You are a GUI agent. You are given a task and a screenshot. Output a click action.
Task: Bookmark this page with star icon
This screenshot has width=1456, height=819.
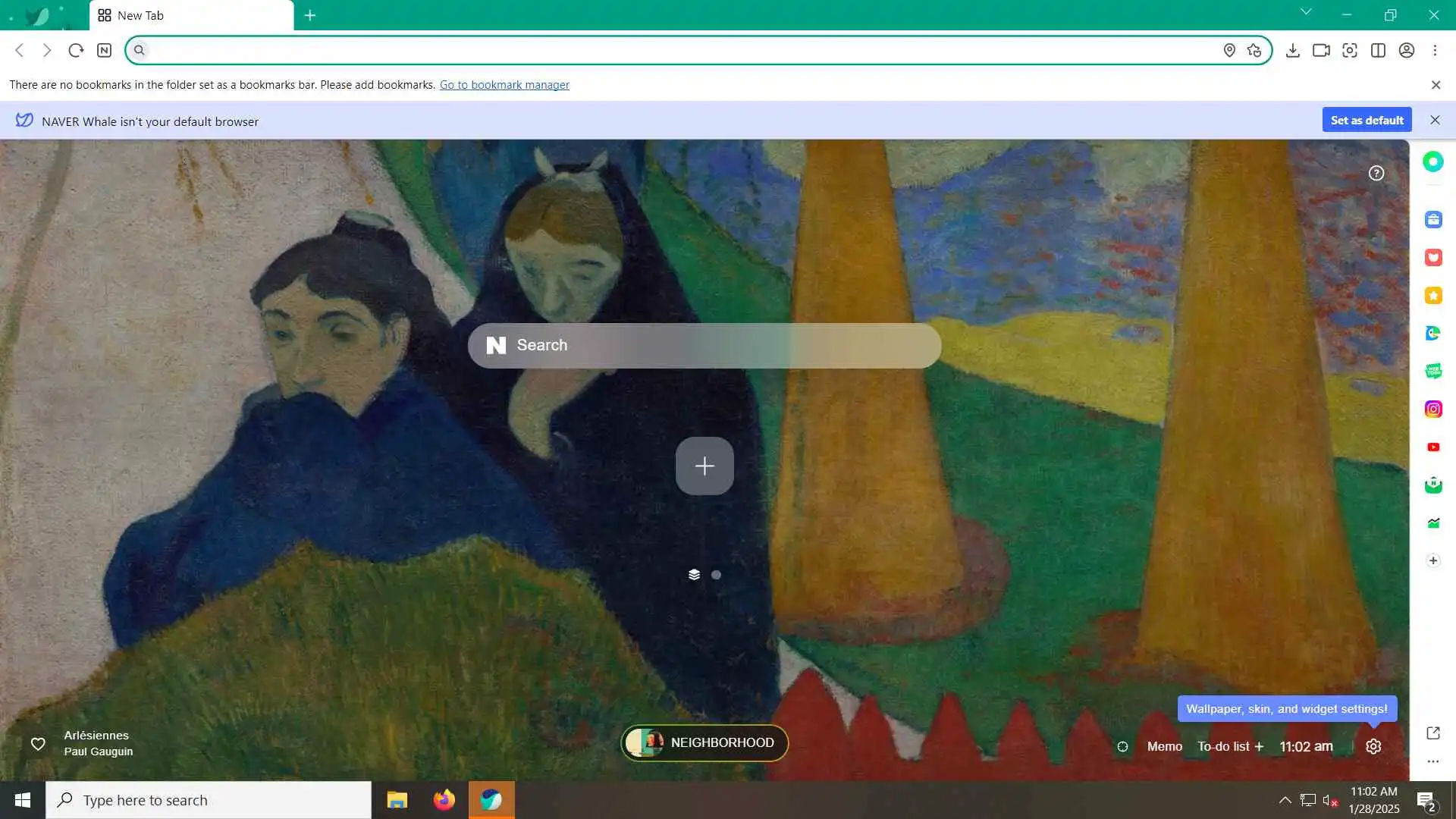tap(1254, 50)
